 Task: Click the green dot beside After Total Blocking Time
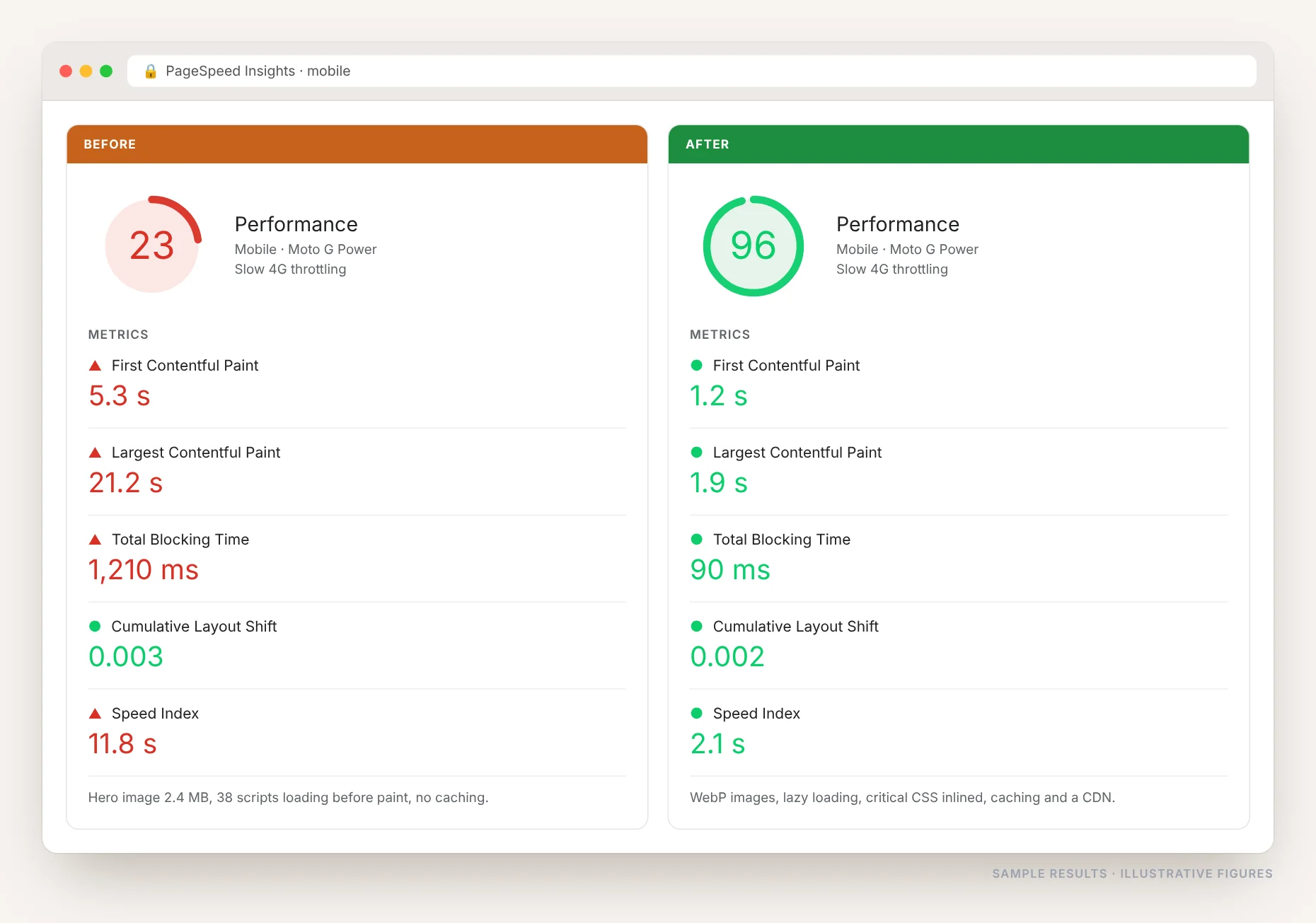pyautogui.click(x=696, y=539)
